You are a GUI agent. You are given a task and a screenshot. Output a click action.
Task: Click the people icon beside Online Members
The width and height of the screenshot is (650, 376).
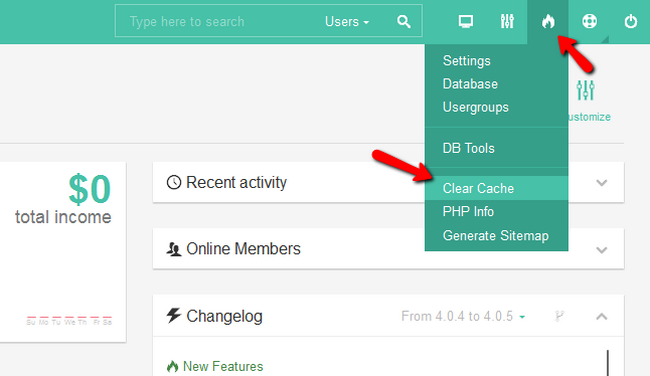coord(174,249)
